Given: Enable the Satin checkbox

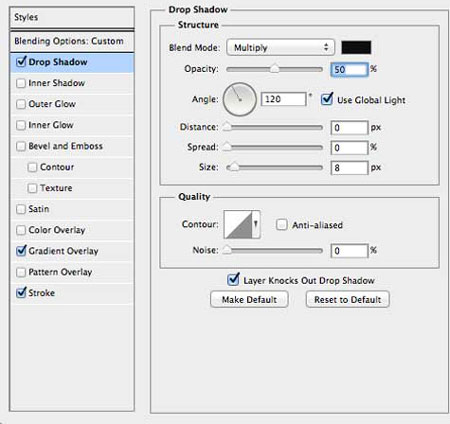Looking at the screenshot, I should tap(21, 209).
